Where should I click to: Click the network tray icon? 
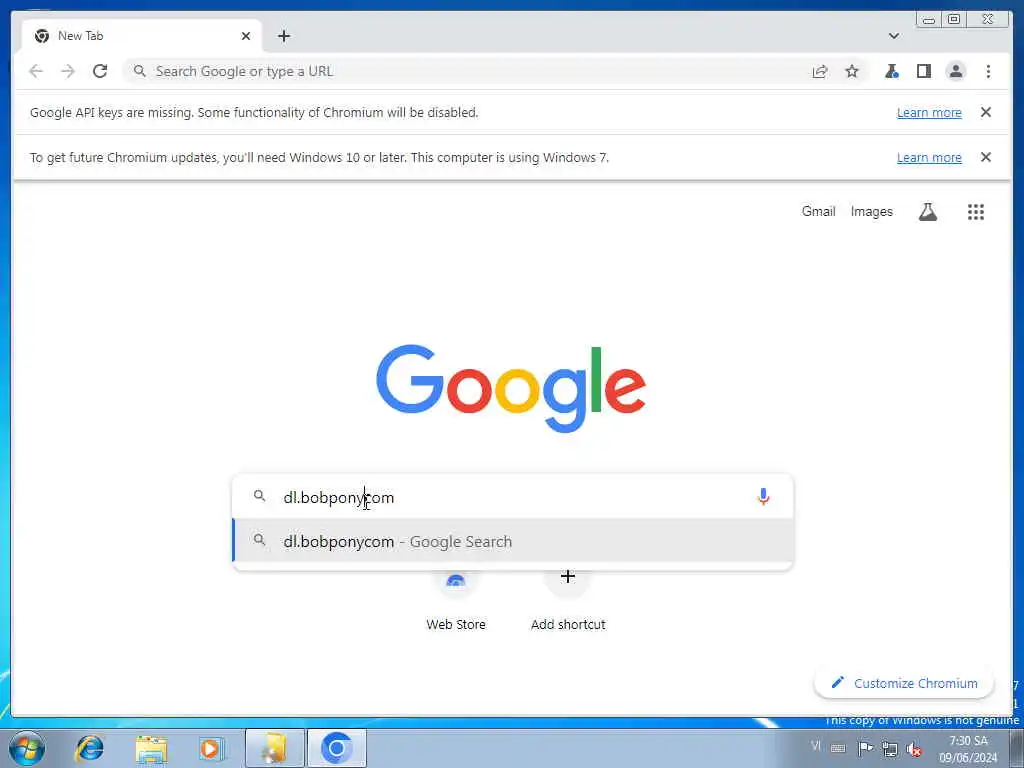pos(889,748)
